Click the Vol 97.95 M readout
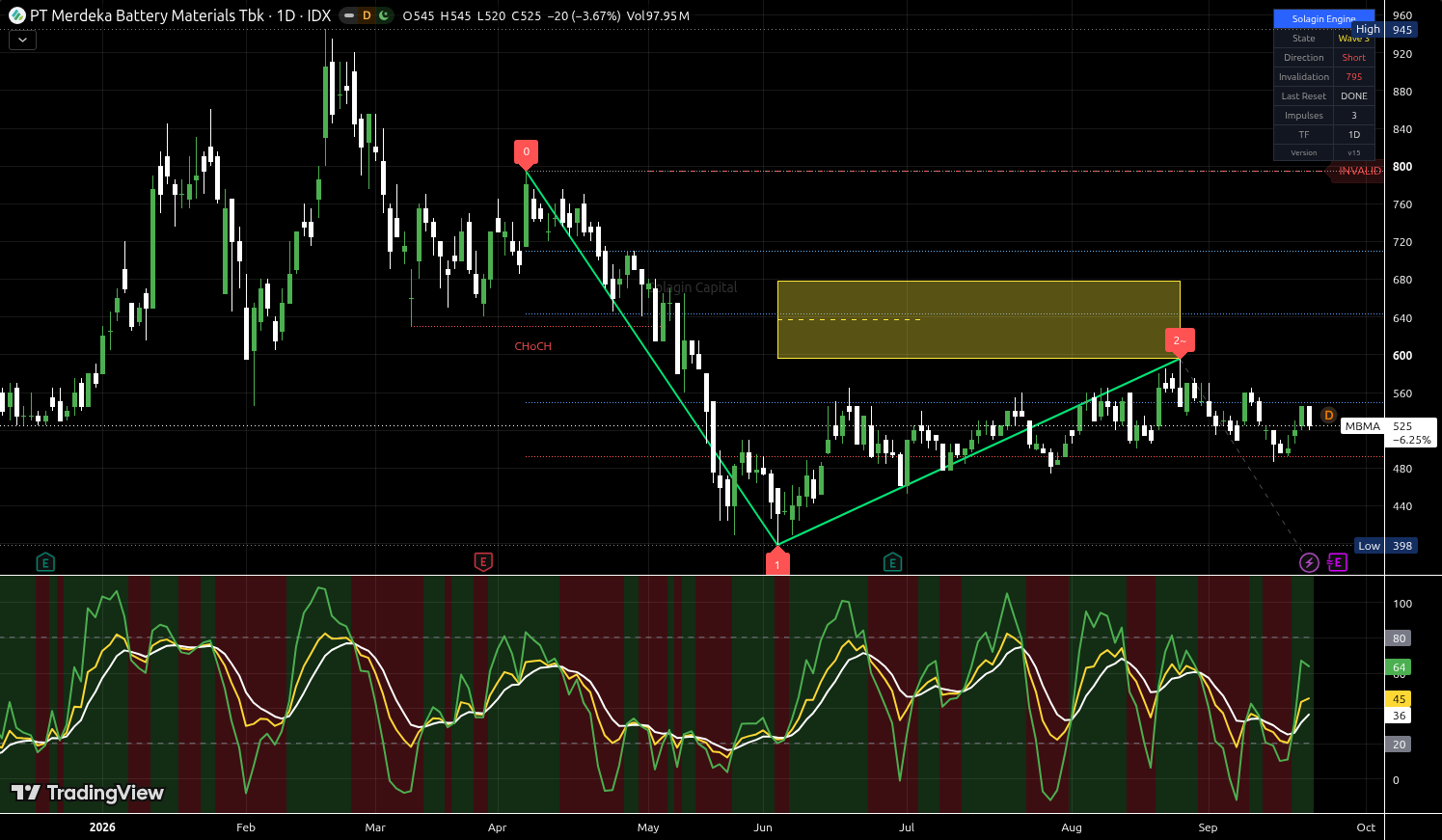This screenshot has height=840, width=1442. coord(658,16)
